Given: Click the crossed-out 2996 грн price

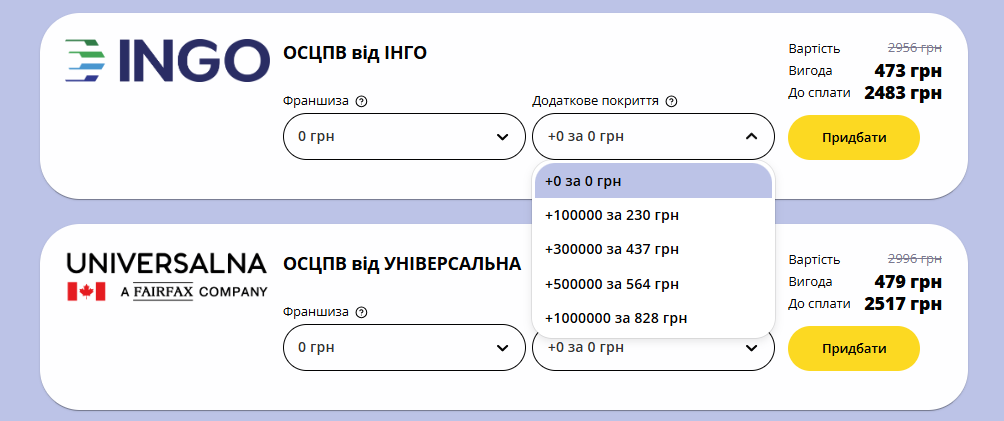Looking at the screenshot, I should click(x=914, y=259).
